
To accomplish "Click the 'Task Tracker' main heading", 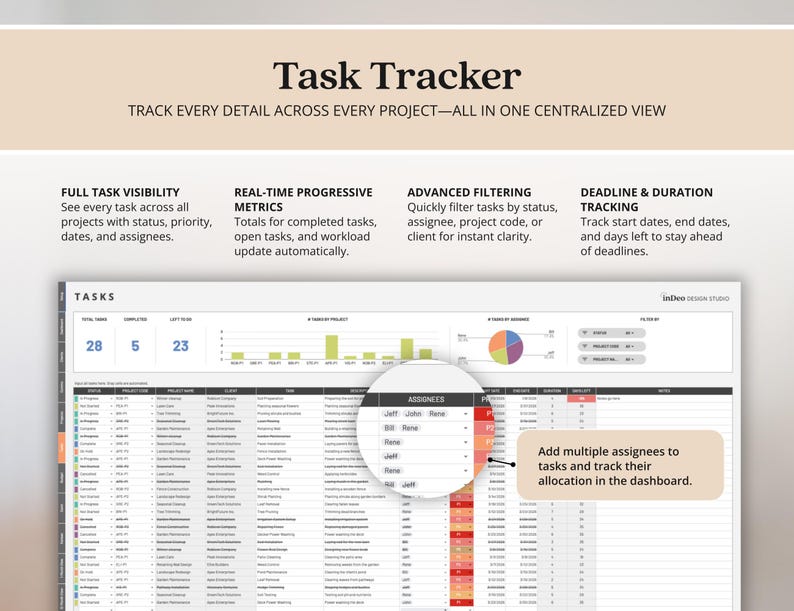I will pos(397,76).
